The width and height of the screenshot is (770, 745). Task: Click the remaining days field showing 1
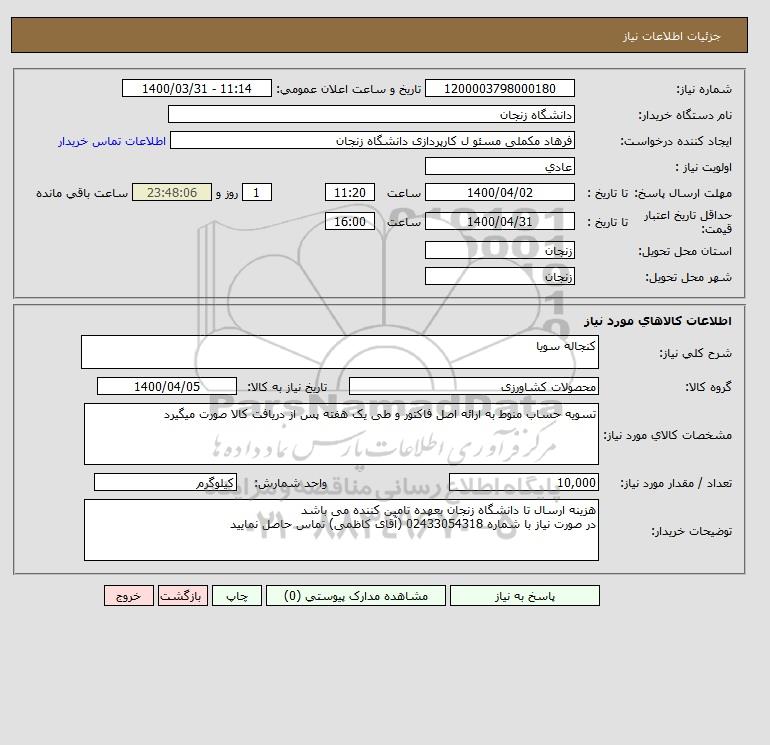pos(256,193)
